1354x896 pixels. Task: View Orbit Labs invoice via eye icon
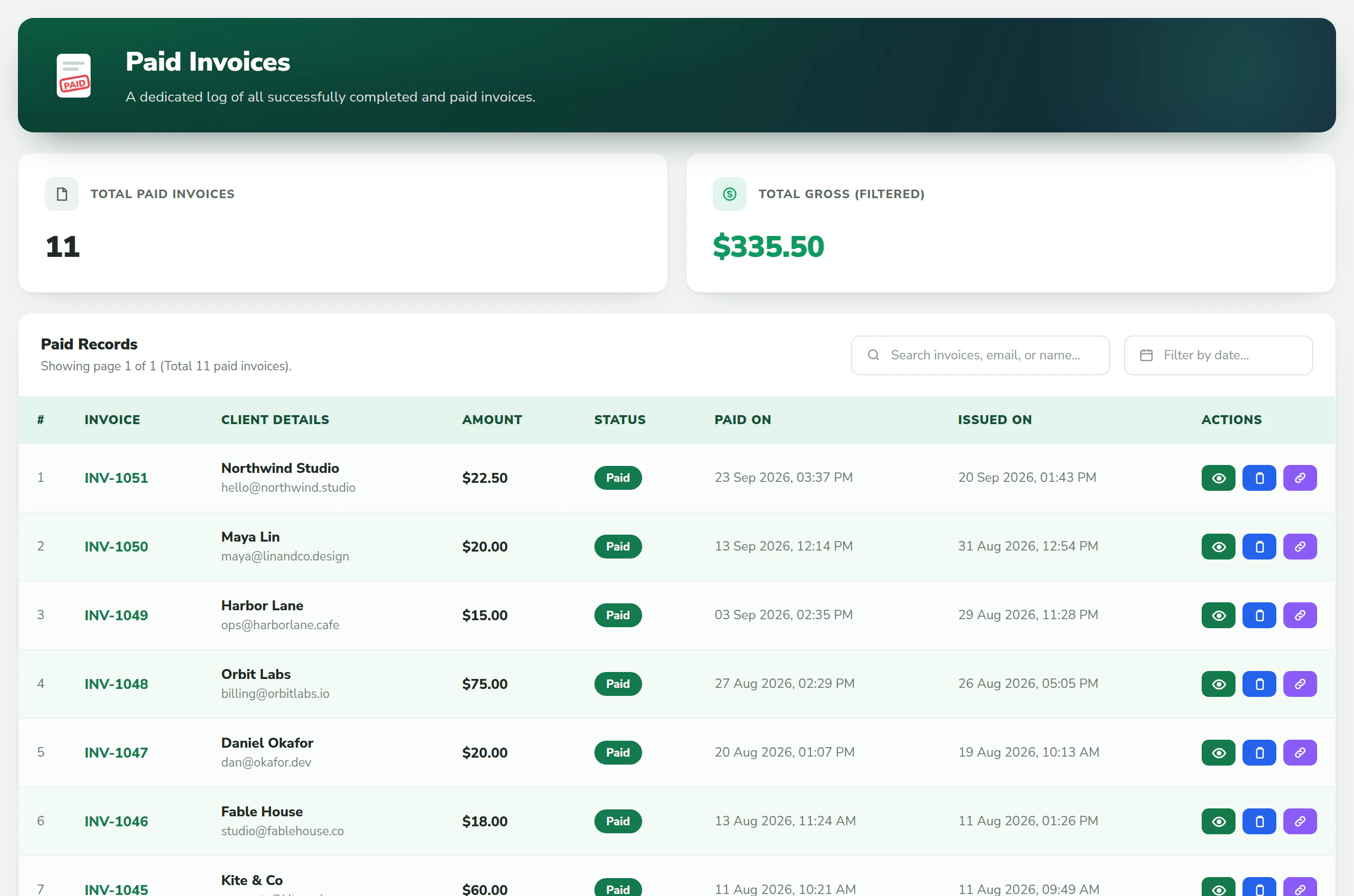pos(1218,684)
